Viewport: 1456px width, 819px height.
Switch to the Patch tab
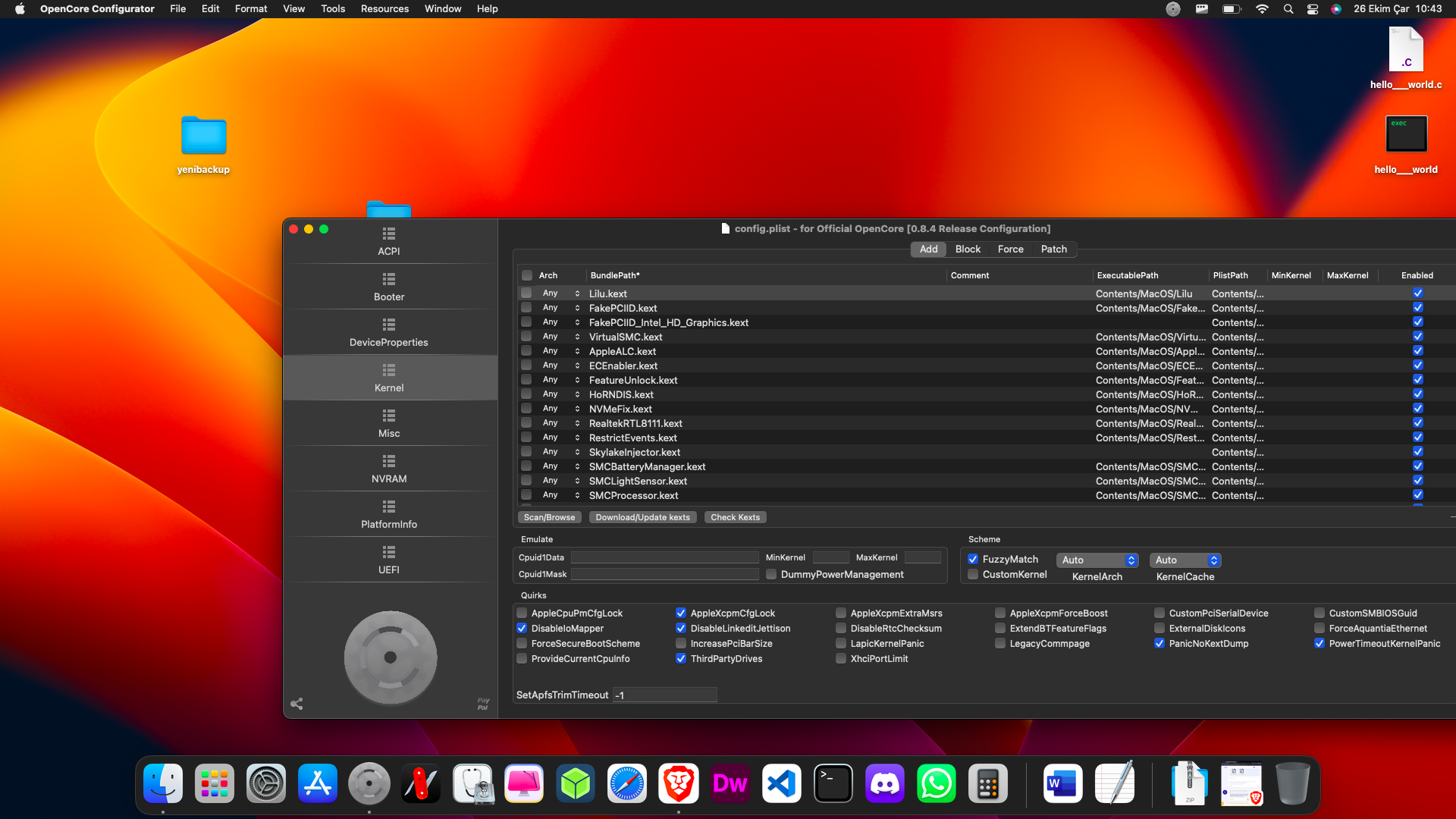(x=1053, y=249)
